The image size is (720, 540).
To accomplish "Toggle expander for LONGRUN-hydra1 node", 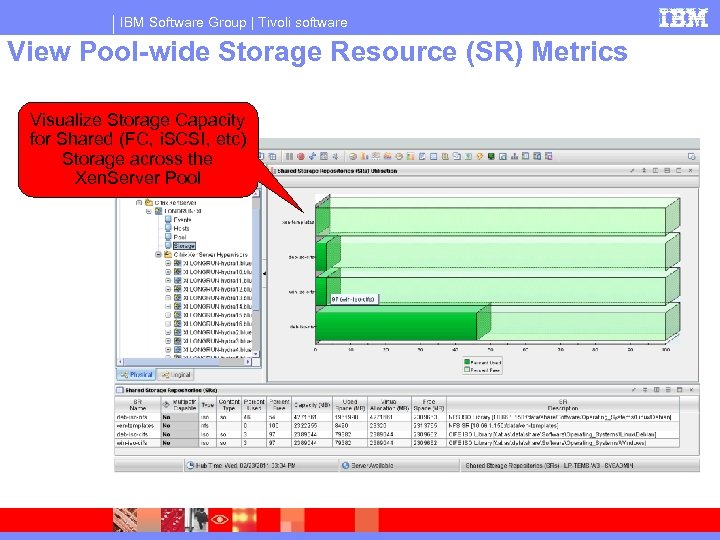I will pos(168,263).
